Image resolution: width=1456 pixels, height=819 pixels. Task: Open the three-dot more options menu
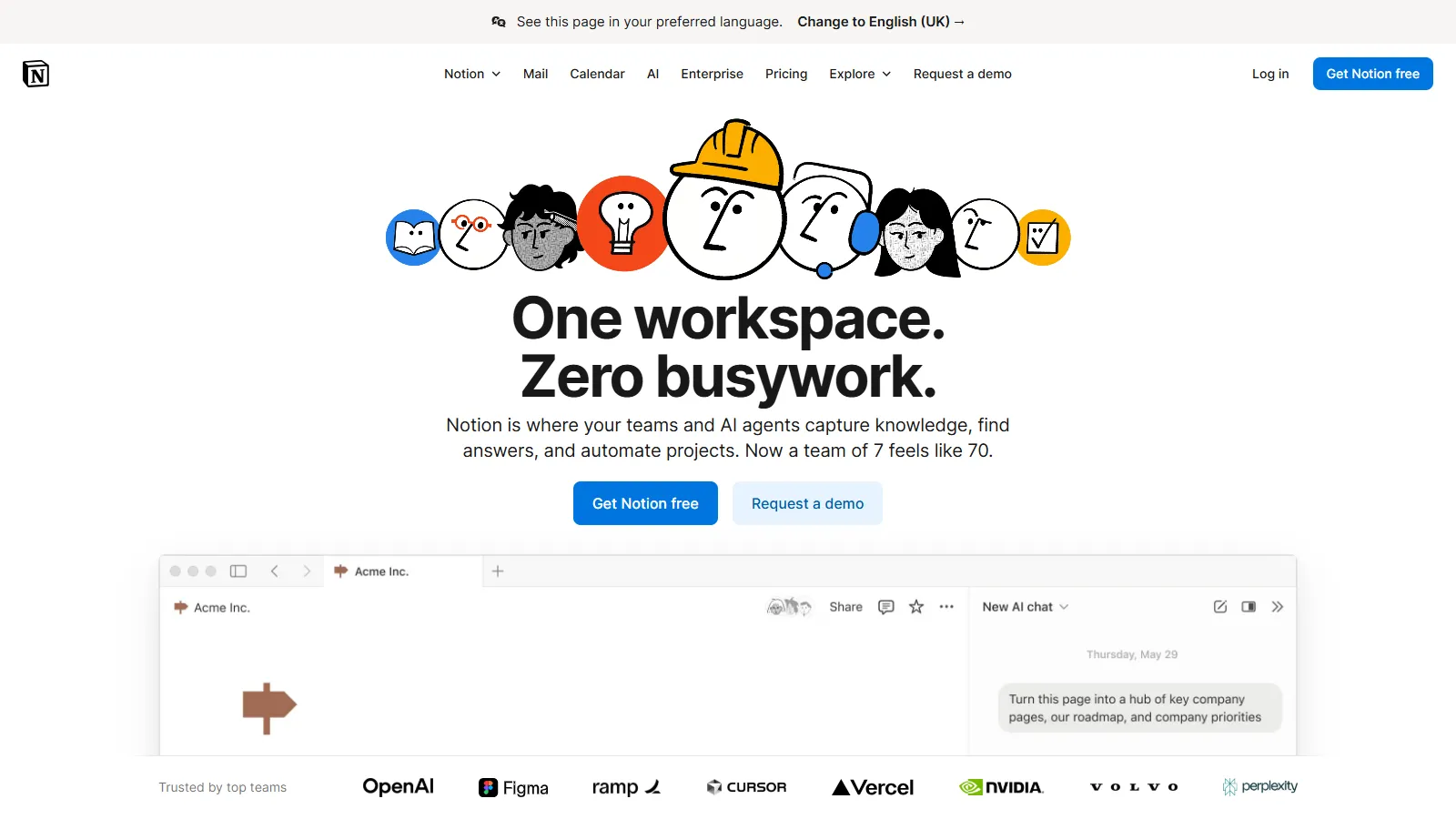pos(946,607)
